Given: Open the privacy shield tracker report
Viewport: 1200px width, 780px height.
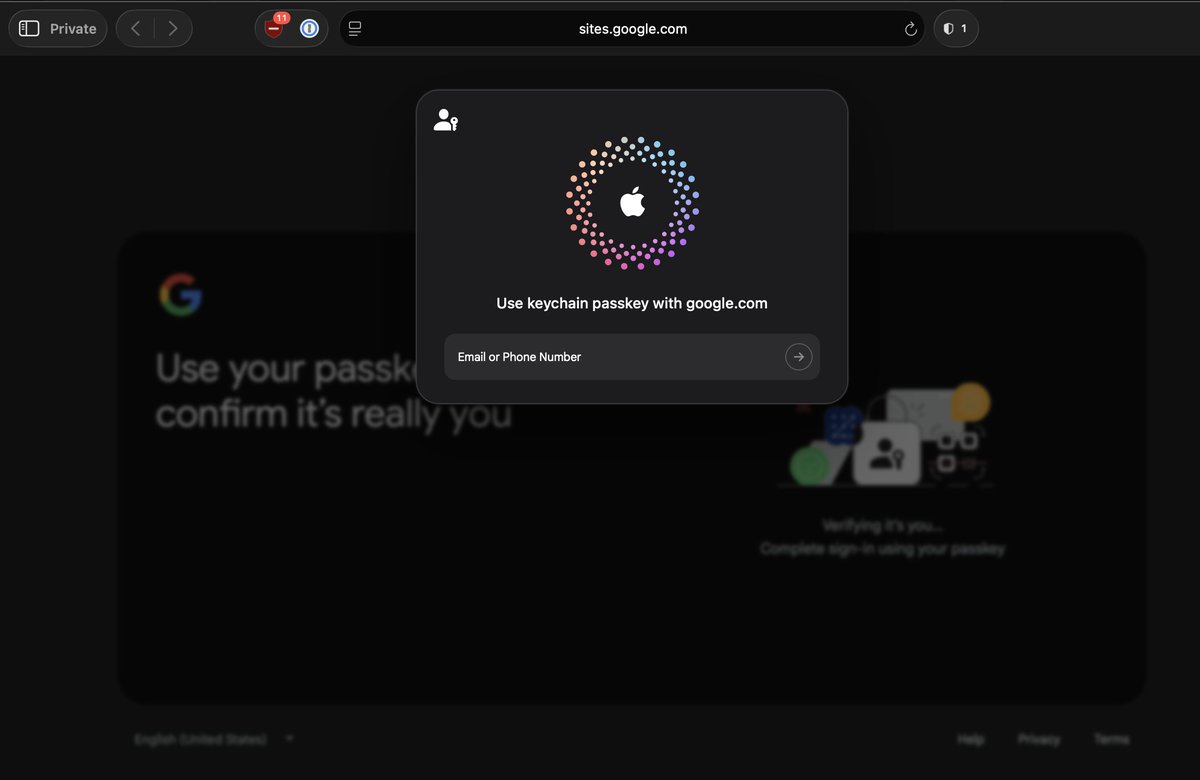Looking at the screenshot, I should click(956, 29).
